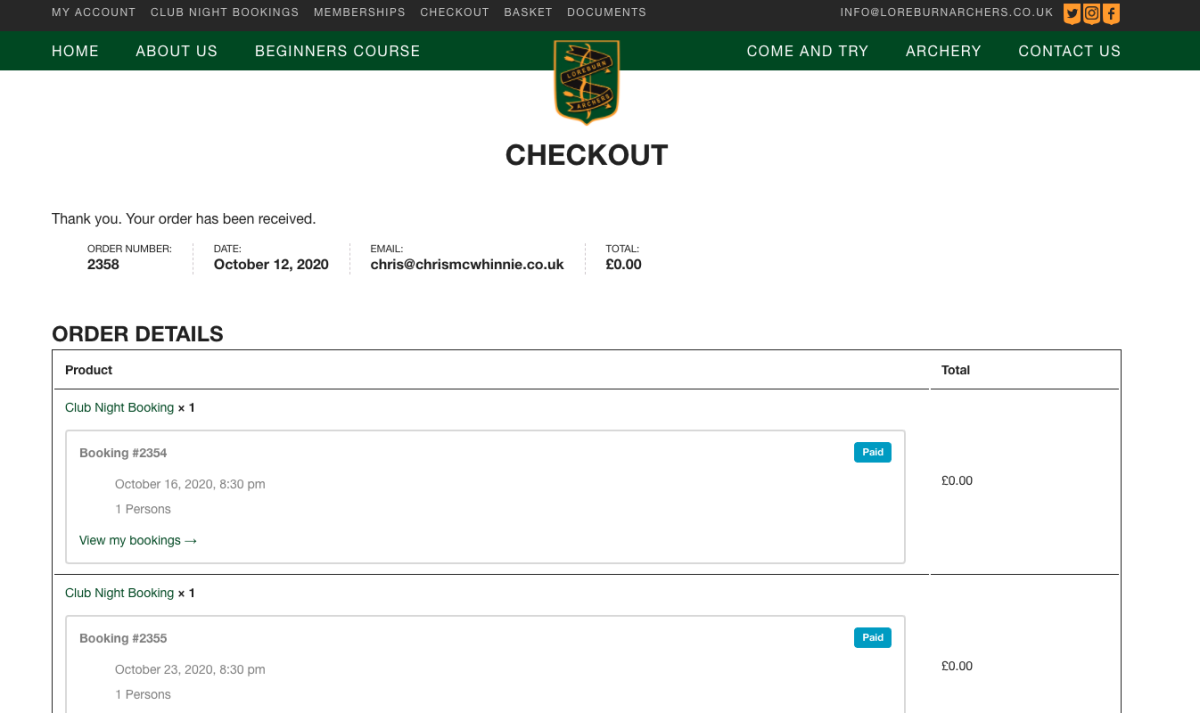Go to Club Night Bookings page
The width and height of the screenshot is (1200, 713).
(x=224, y=13)
